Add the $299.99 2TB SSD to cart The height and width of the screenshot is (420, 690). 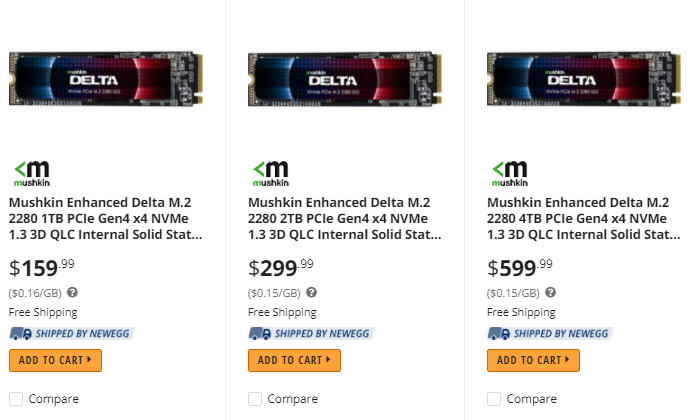[x=294, y=360]
